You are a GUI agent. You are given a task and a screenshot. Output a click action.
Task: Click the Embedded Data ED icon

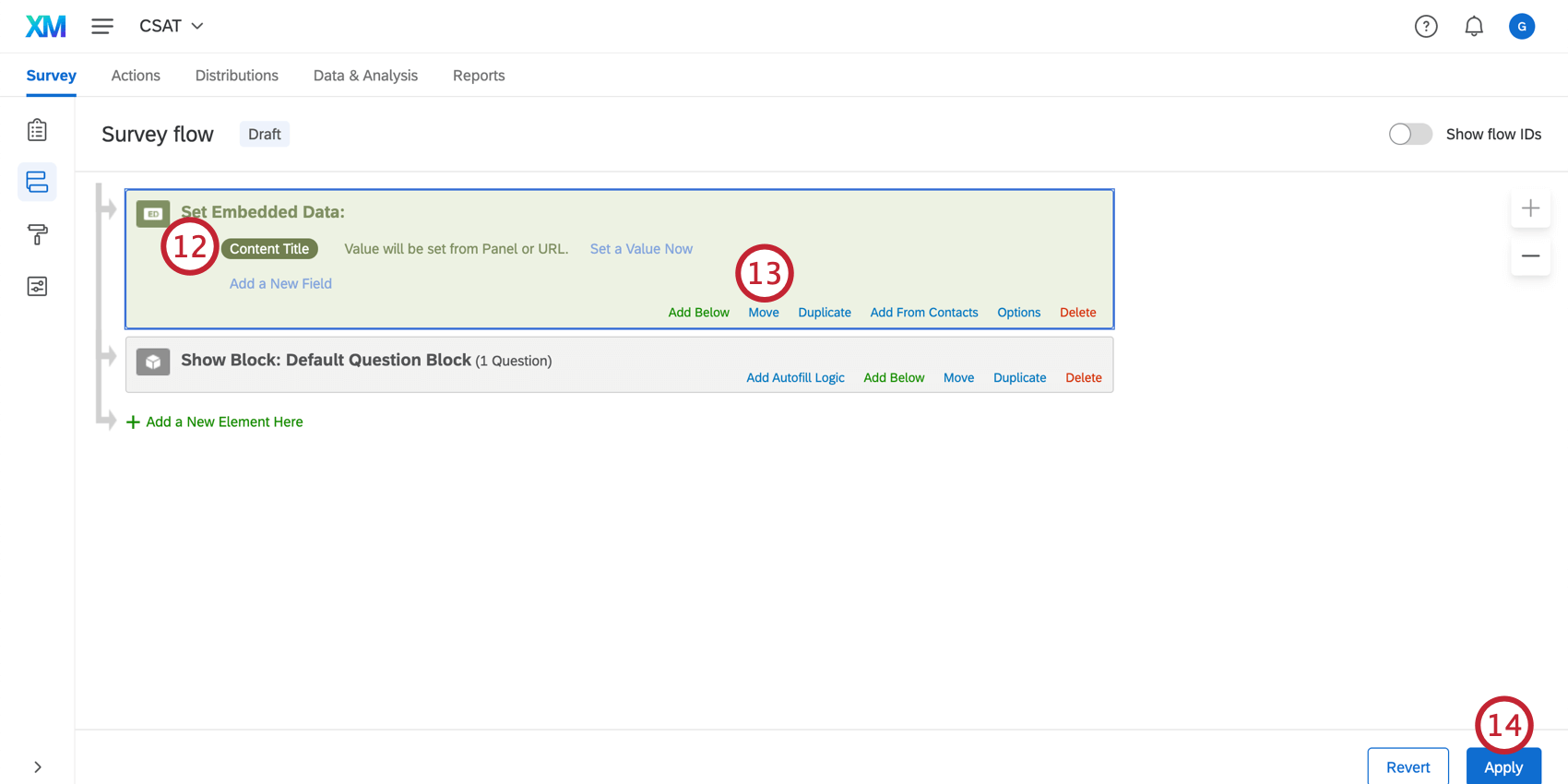[x=153, y=214]
